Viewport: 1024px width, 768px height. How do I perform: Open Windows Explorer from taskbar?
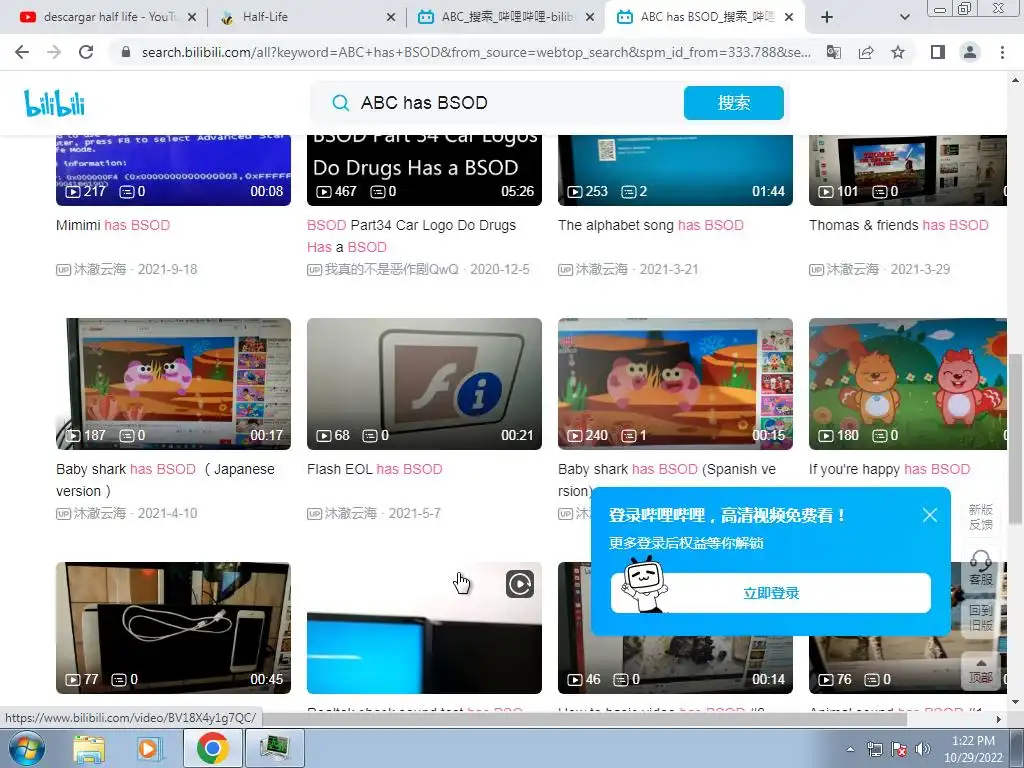click(x=89, y=749)
